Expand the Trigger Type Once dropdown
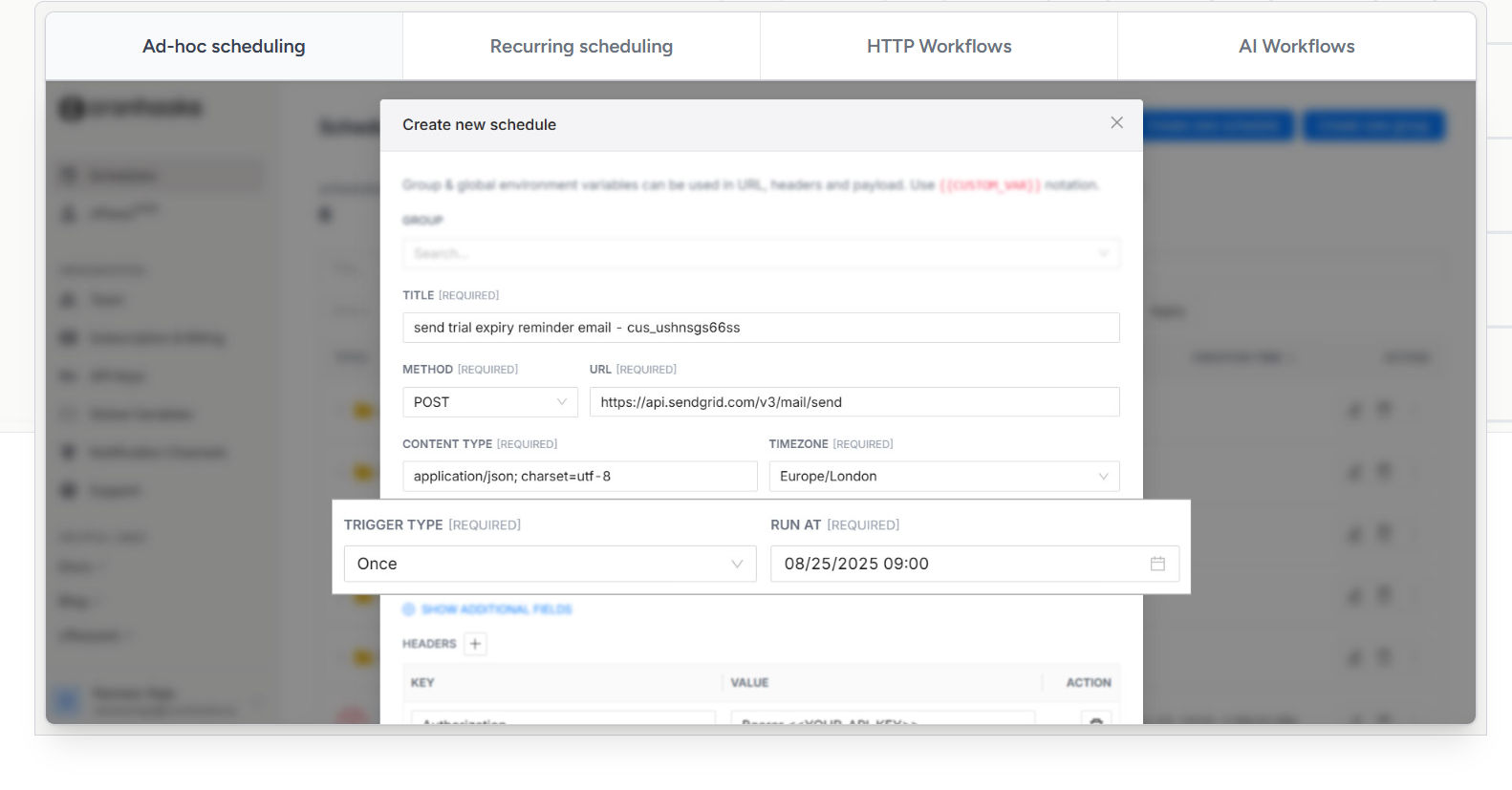Viewport: 1512px width, 790px height. pyautogui.click(x=550, y=564)
